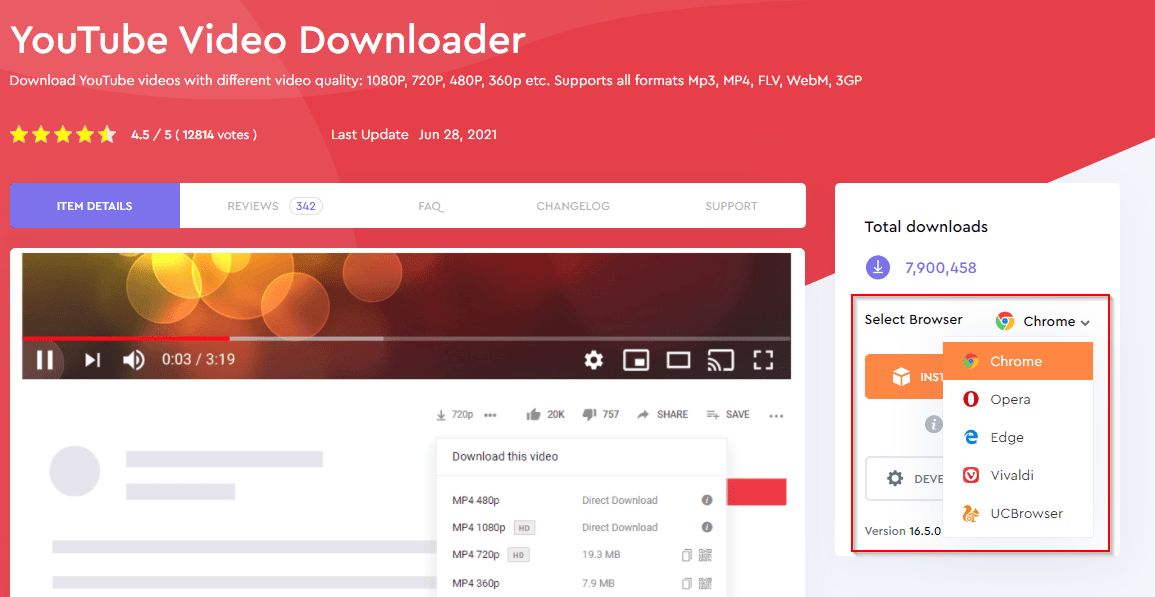Screen dimensions: 1155x597
Task: Dislike the video with thumbs down icon
Action: [x=589, y=414]
